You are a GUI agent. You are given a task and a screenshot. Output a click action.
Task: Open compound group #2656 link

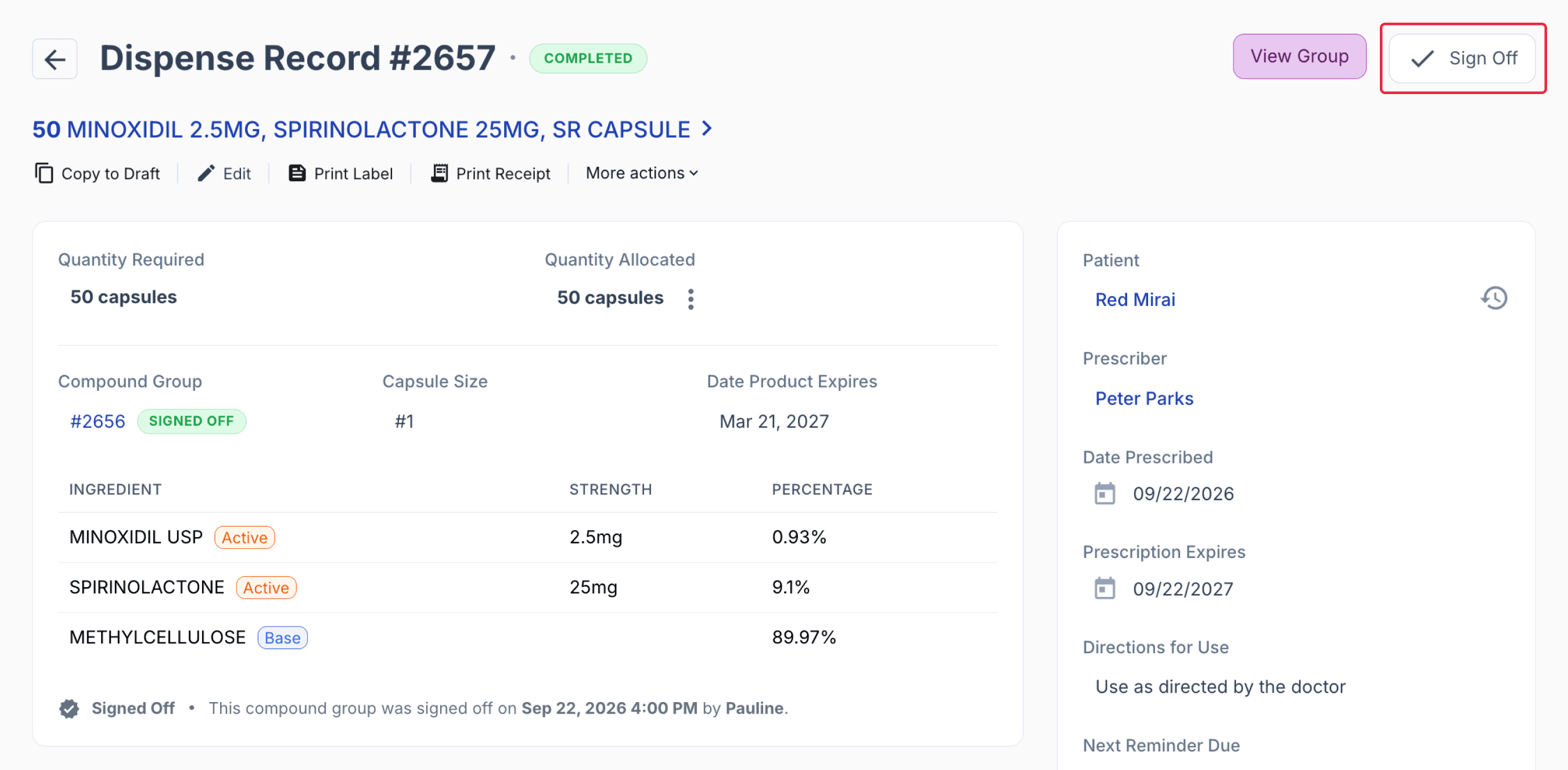(x=98, y=421)
